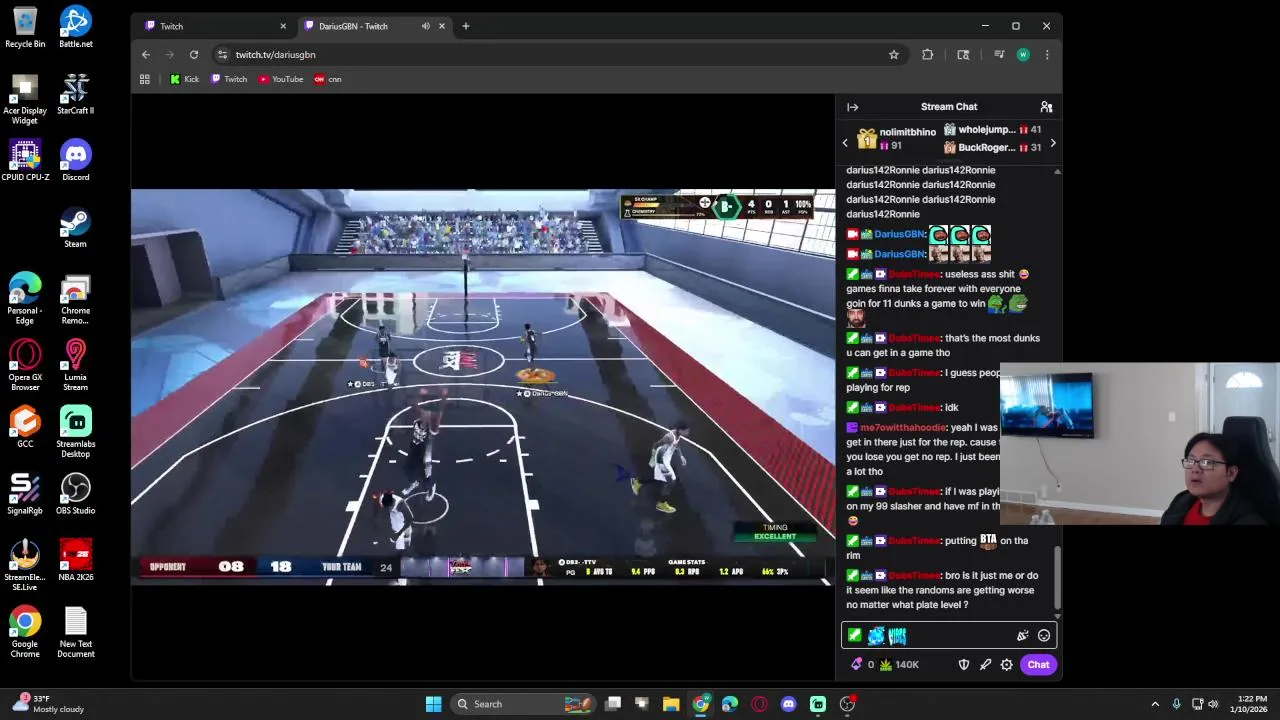Open chat settings gear icon

1007,664
